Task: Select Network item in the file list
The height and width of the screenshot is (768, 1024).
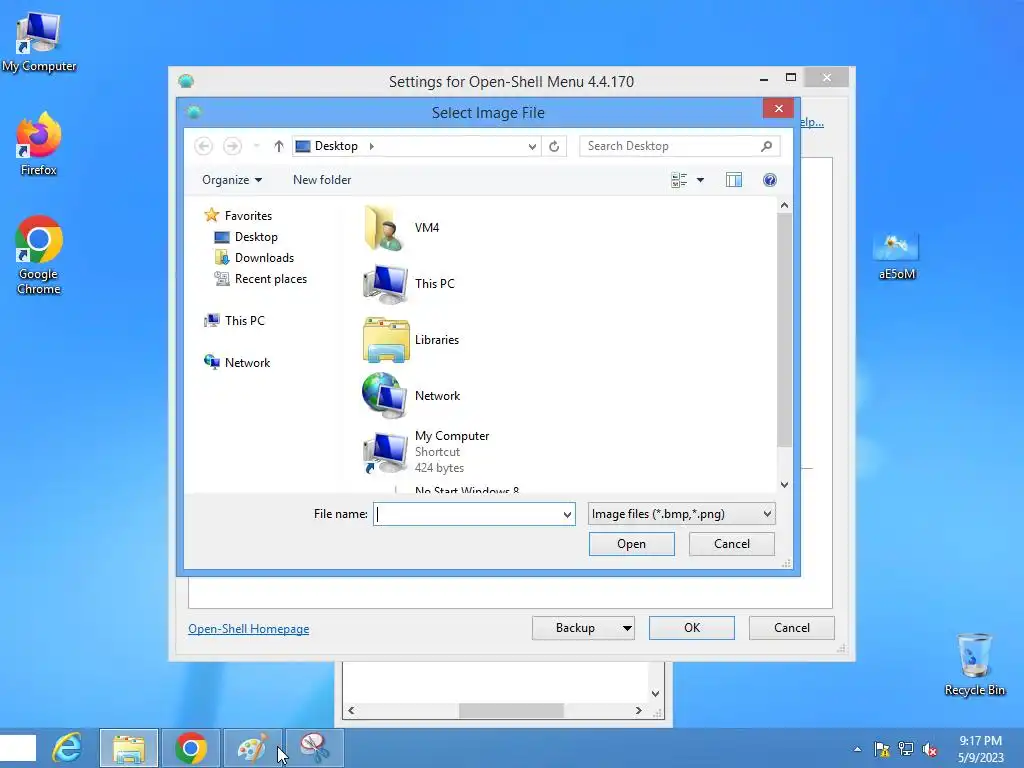Action: coord(411,396)
